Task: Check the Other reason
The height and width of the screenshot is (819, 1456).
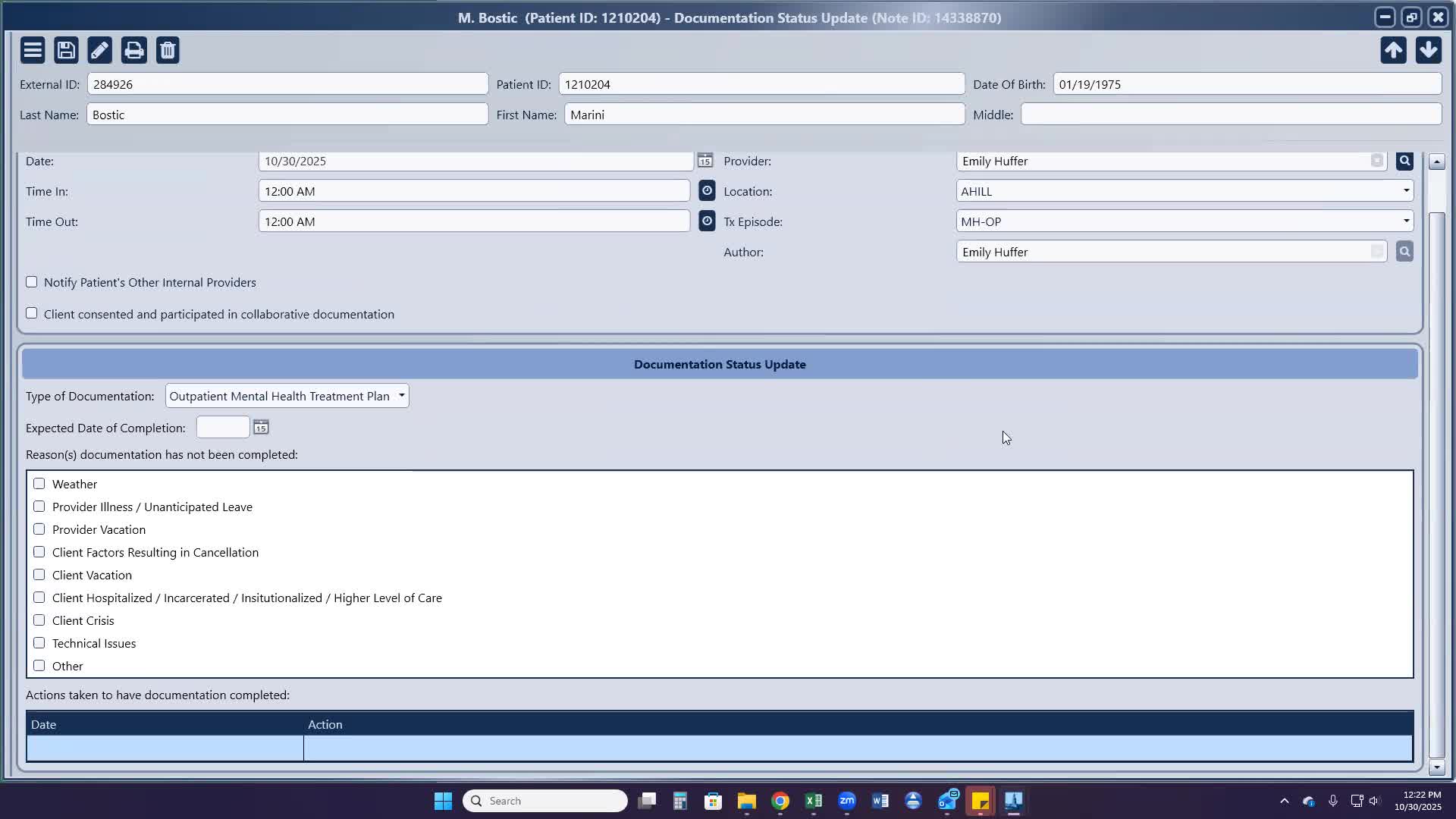Action: pos(39,666)
